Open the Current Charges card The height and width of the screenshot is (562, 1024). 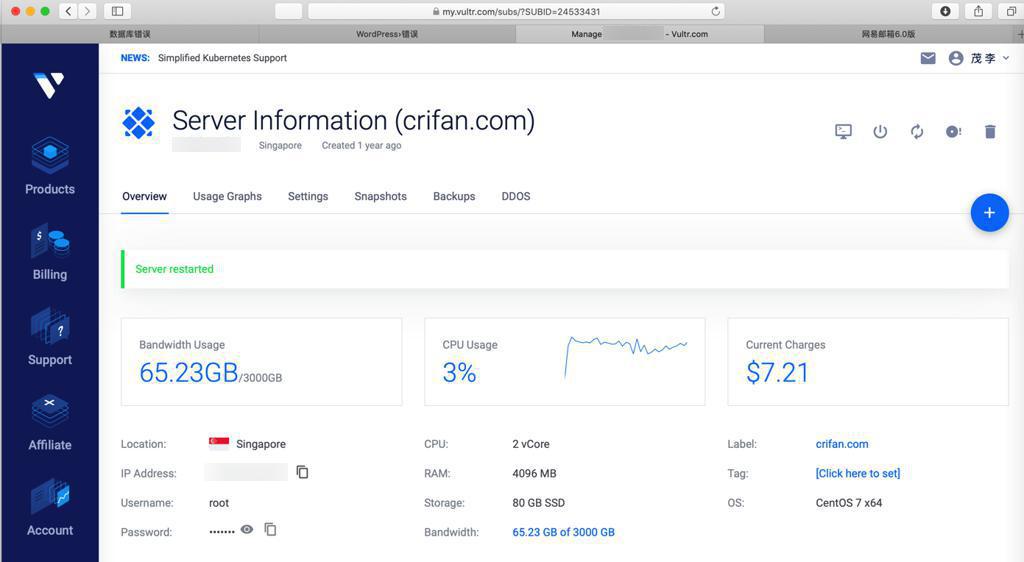(868, 362)
